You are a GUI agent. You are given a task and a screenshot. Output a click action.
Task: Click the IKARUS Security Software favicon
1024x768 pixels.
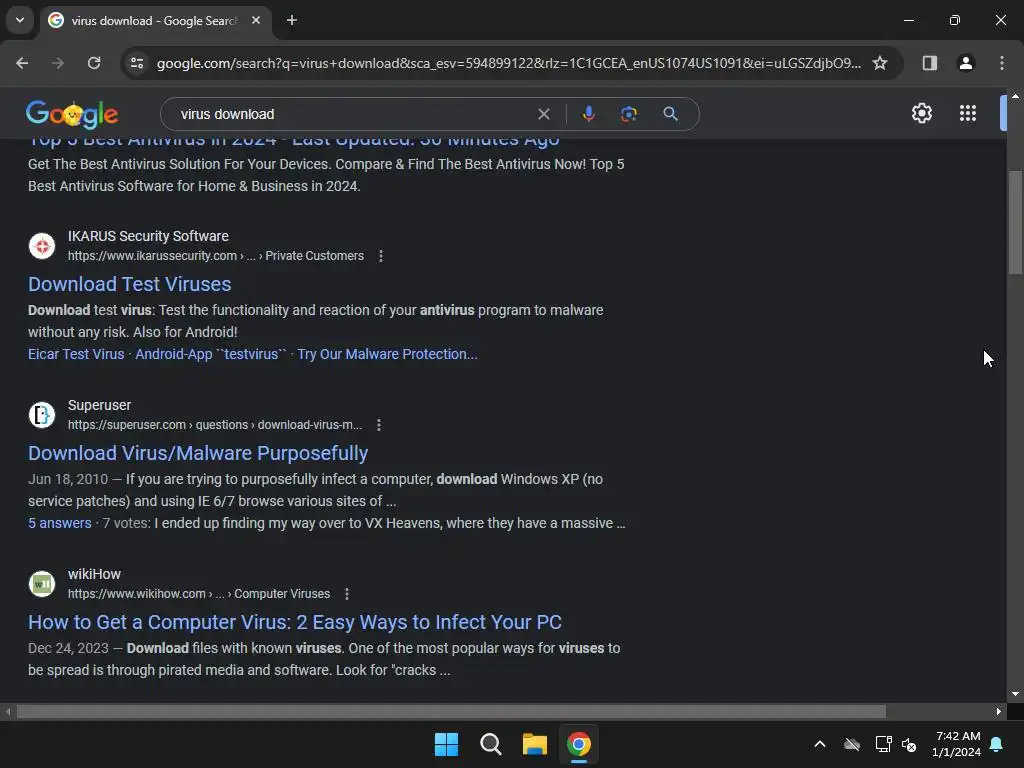(x=42, y=246)
